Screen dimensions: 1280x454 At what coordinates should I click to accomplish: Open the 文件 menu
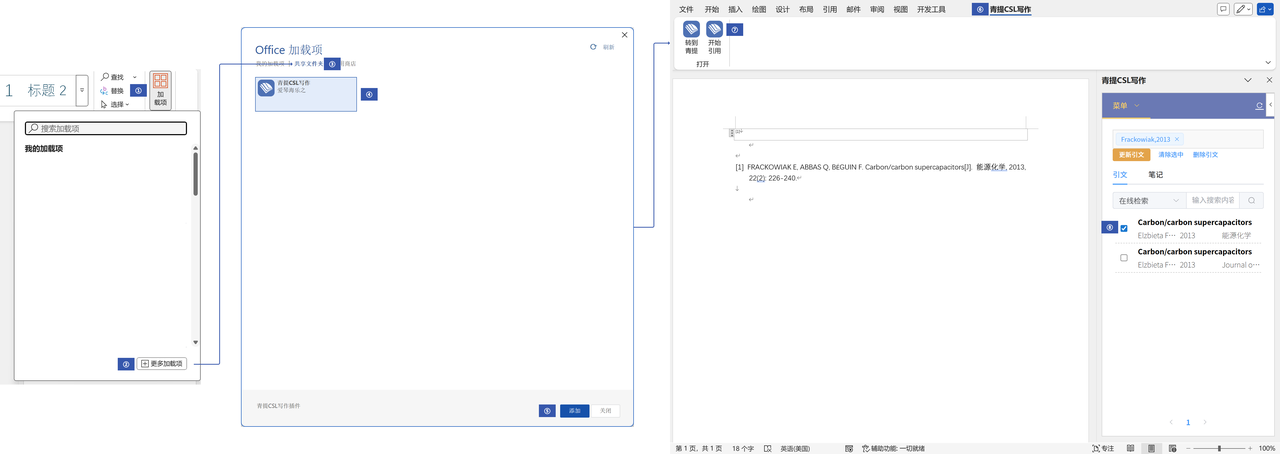pyautogui.click(x=686, y=9)
